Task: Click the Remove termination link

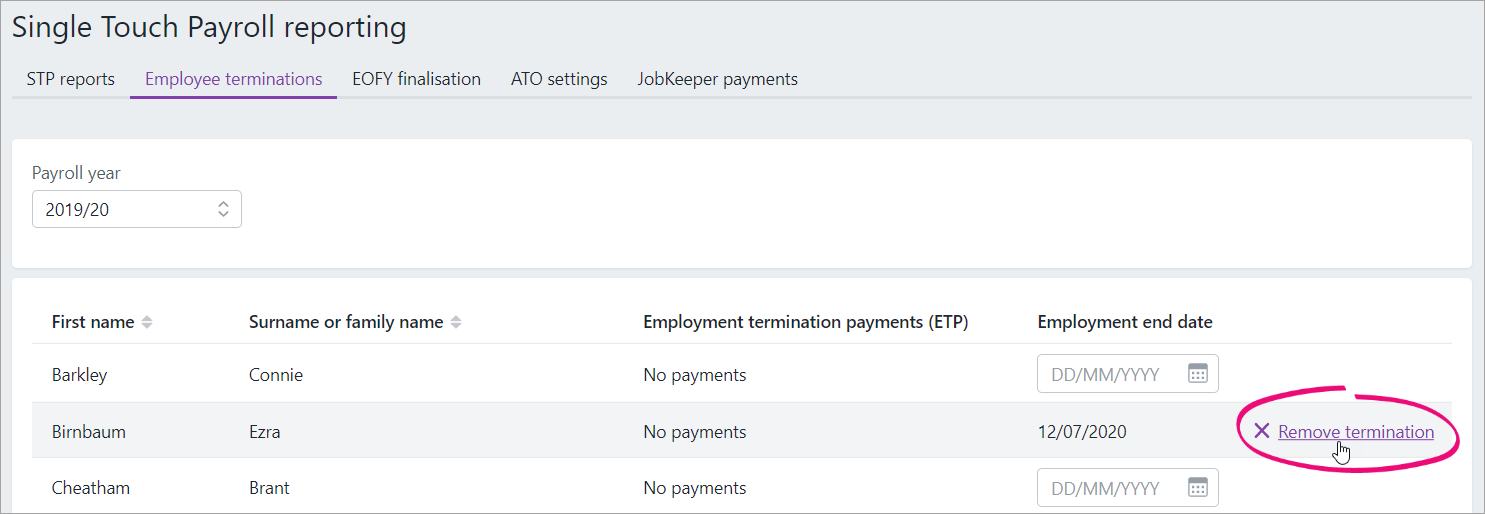Action: (1355, 432)
